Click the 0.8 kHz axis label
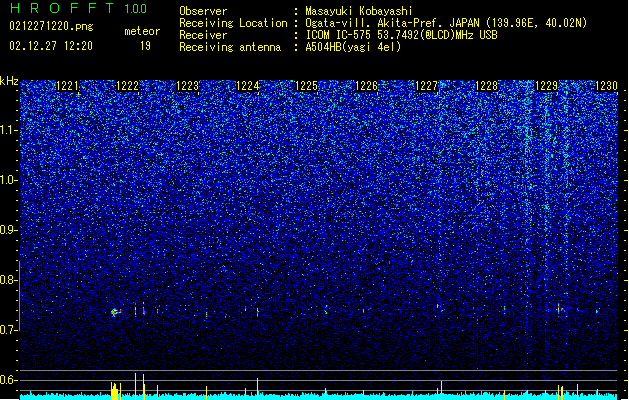 pos(9,280)
